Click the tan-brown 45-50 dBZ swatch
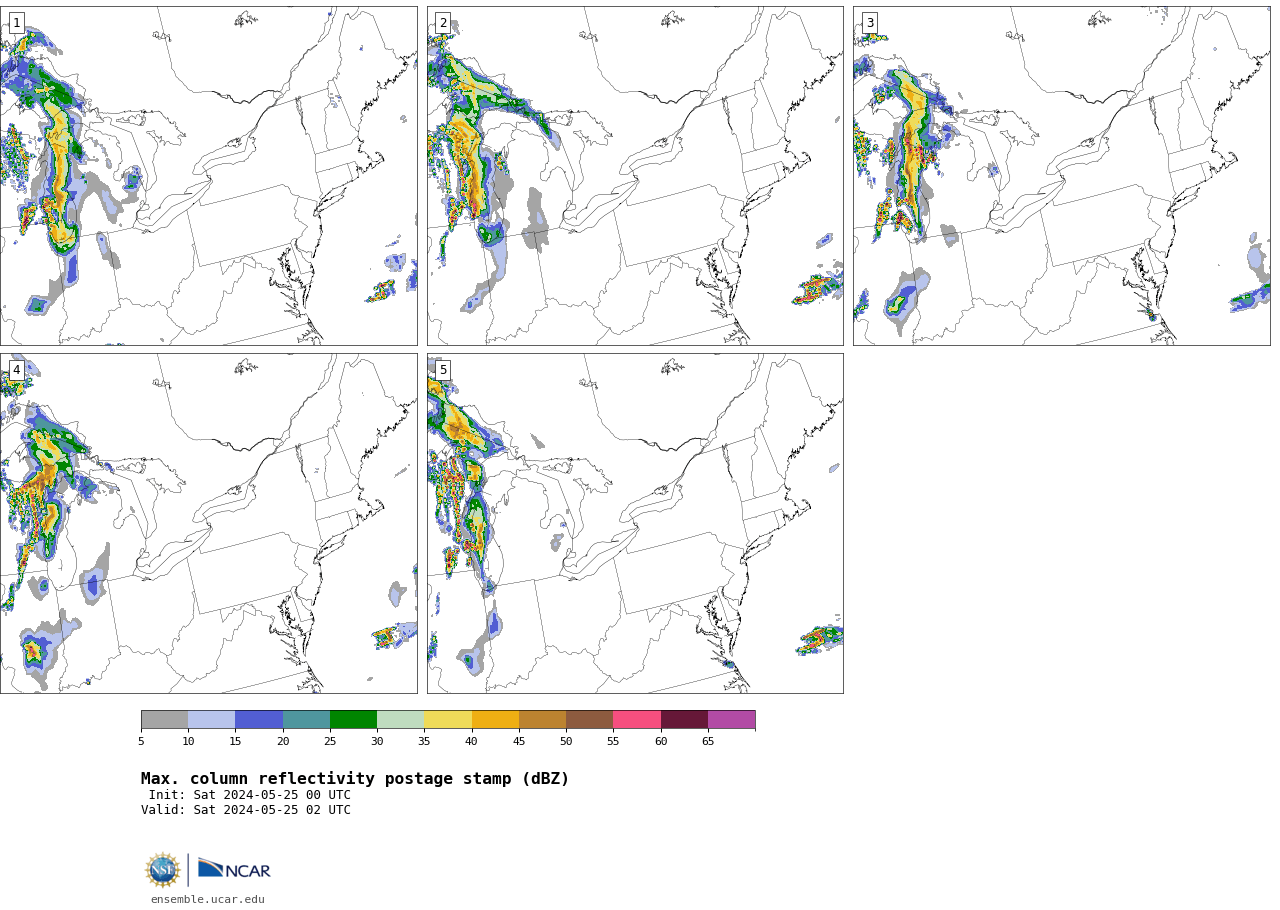This screenshot has width=1280, height=910. [x=542, y=720]
